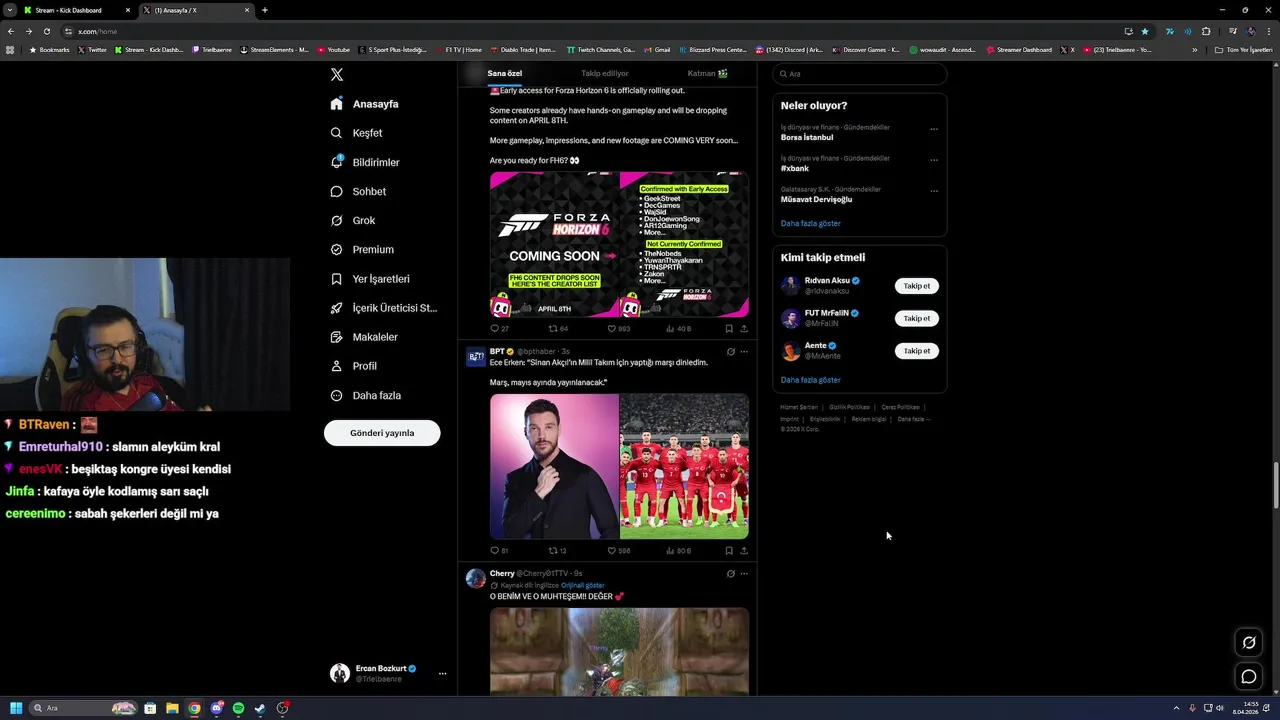Image resolution: width=1280 pixels, height=720 pixels.
Task: Open Gmail bookmark
Action: point(657,50)
